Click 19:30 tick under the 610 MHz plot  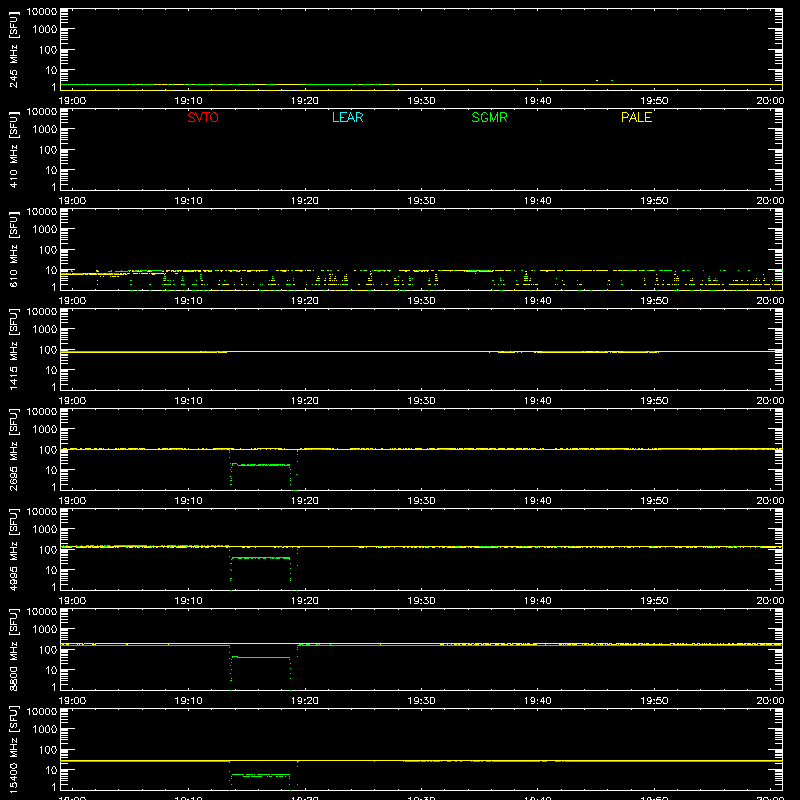click(421, 301)
